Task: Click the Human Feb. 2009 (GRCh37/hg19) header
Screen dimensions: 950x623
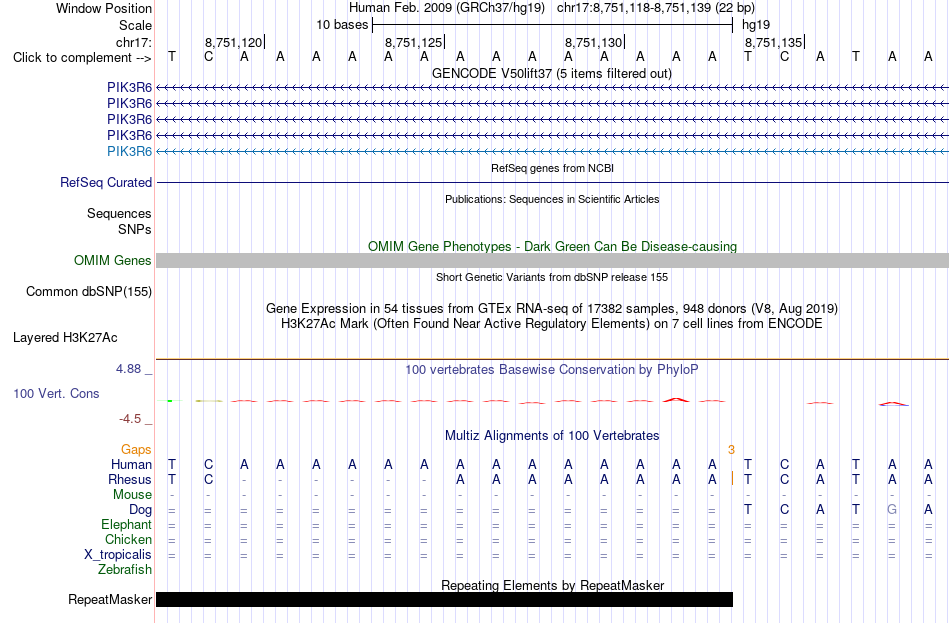Action: pos(447,8)
